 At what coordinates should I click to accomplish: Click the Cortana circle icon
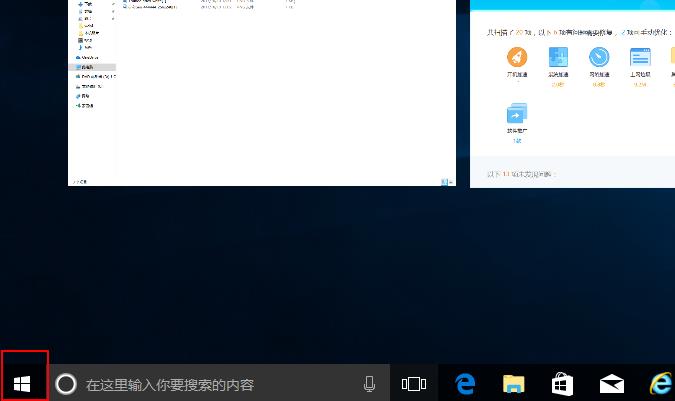tap(65, 384)
